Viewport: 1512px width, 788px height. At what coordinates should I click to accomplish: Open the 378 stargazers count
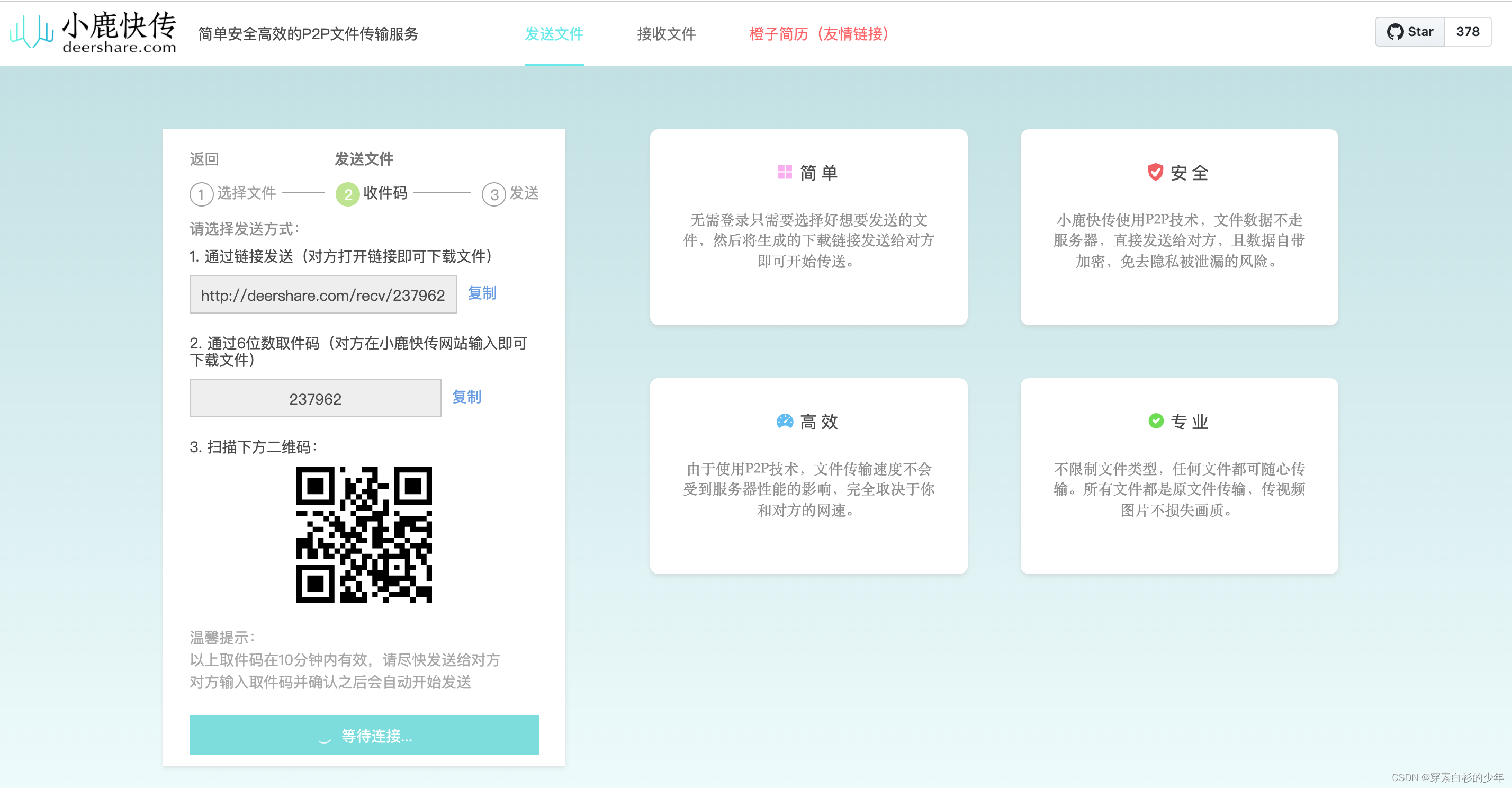tap(1468, 32)
